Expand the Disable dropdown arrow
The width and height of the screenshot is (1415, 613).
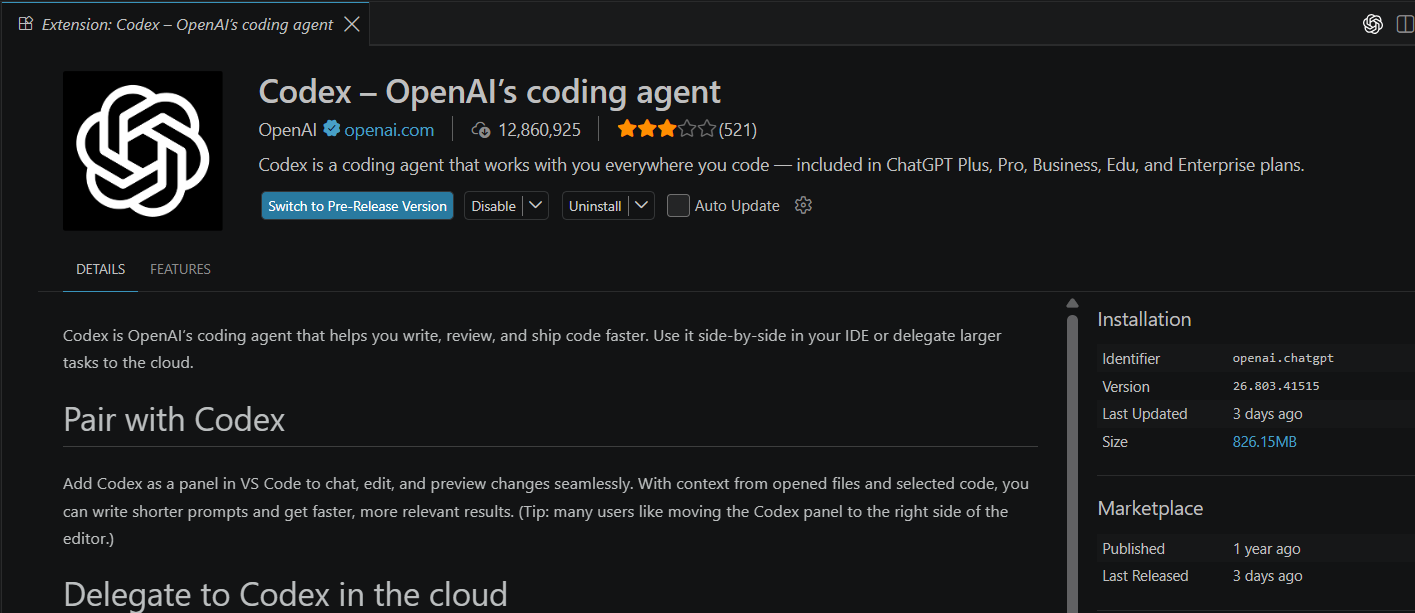536,206
